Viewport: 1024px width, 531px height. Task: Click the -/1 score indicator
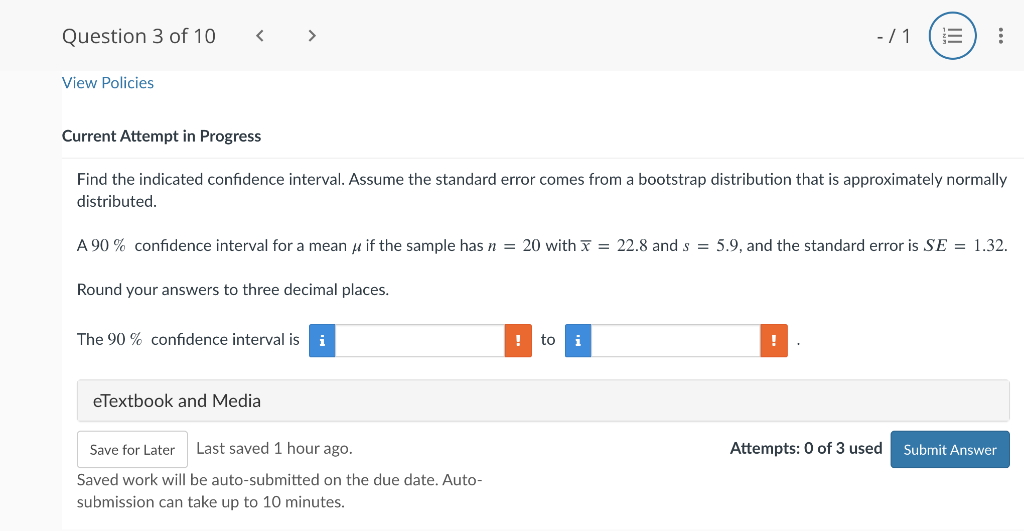[x=893, y=37]
